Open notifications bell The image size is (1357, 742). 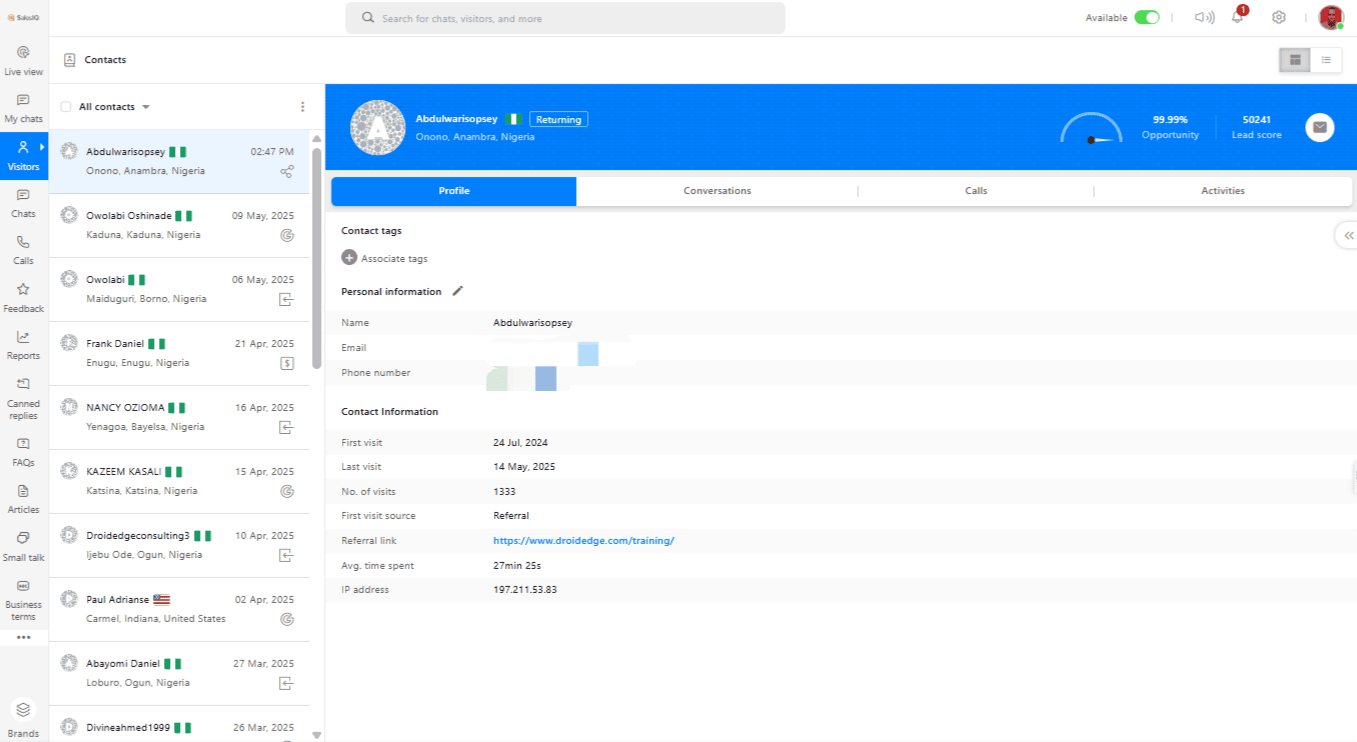point(1237,17)
